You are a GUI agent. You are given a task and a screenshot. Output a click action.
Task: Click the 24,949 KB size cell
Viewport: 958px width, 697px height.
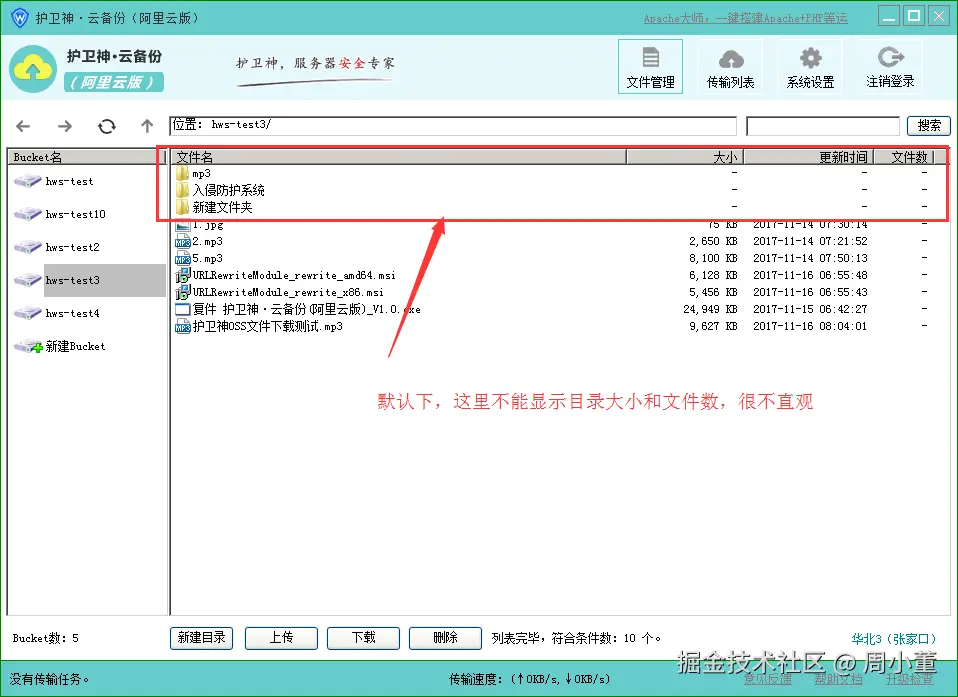(x=710, y=310)
